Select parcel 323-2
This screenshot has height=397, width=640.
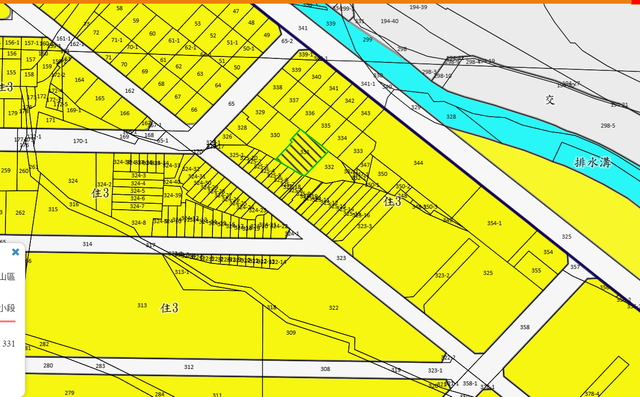442,275
